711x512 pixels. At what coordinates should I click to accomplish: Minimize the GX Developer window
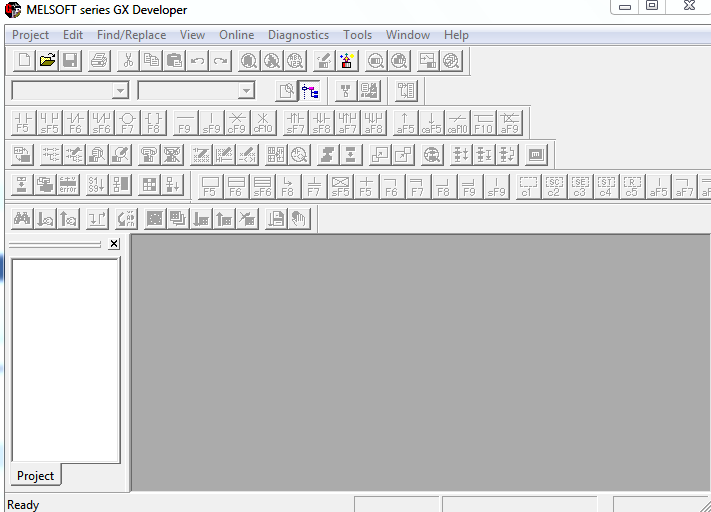point(625,6)
